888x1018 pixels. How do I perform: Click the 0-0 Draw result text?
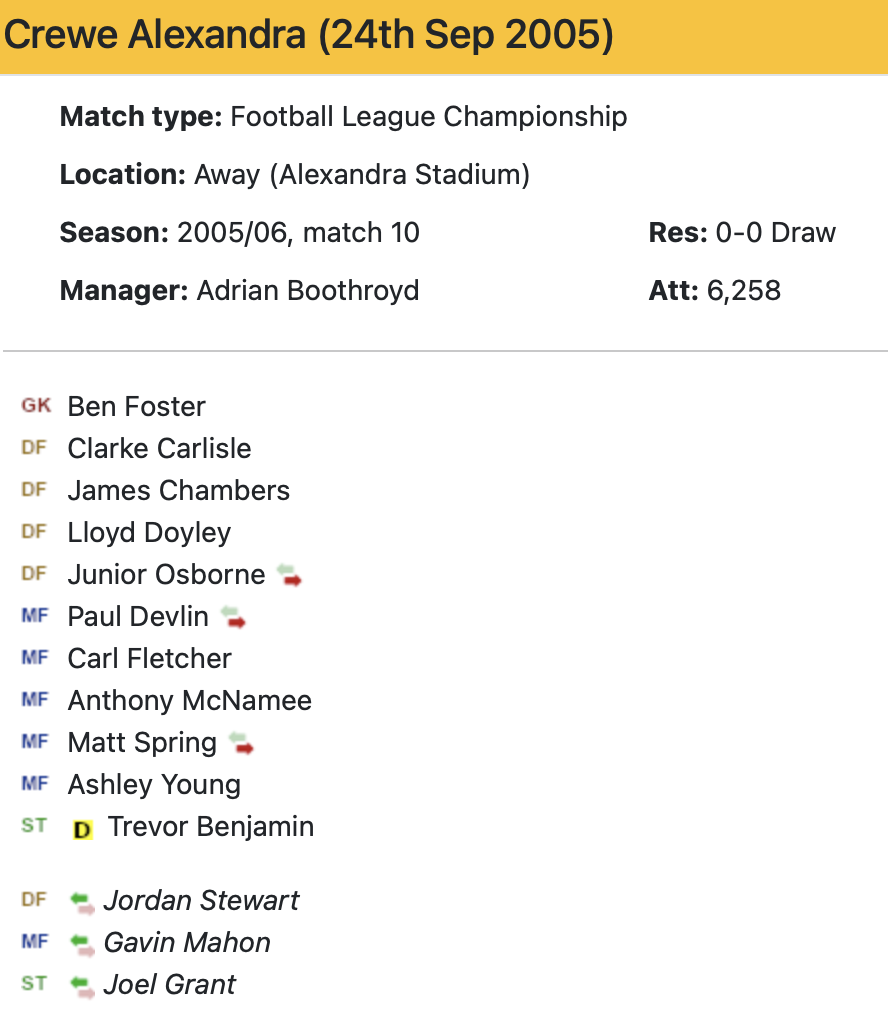click(x=776, y=233)
